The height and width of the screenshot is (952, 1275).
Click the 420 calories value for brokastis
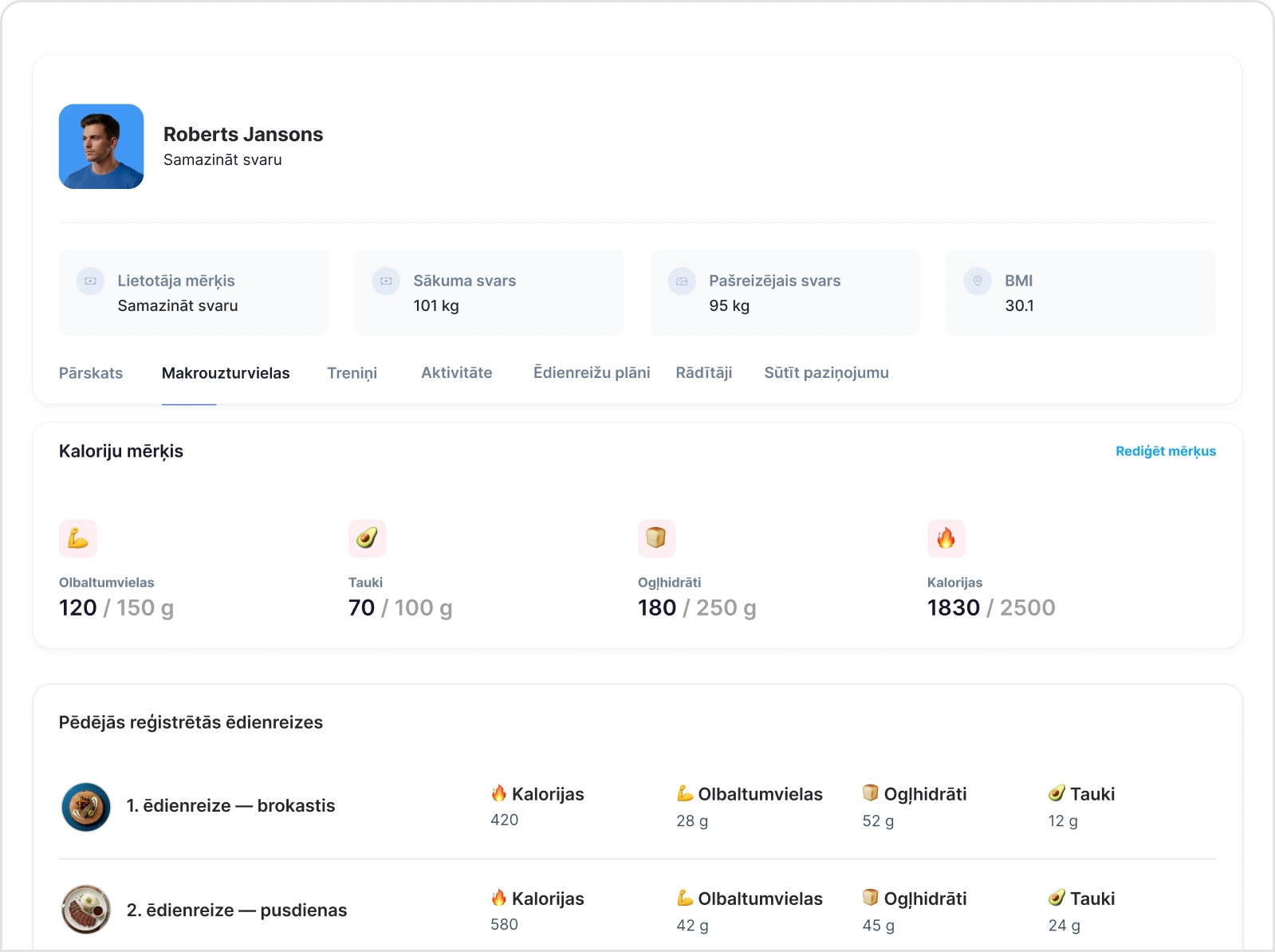505,820
